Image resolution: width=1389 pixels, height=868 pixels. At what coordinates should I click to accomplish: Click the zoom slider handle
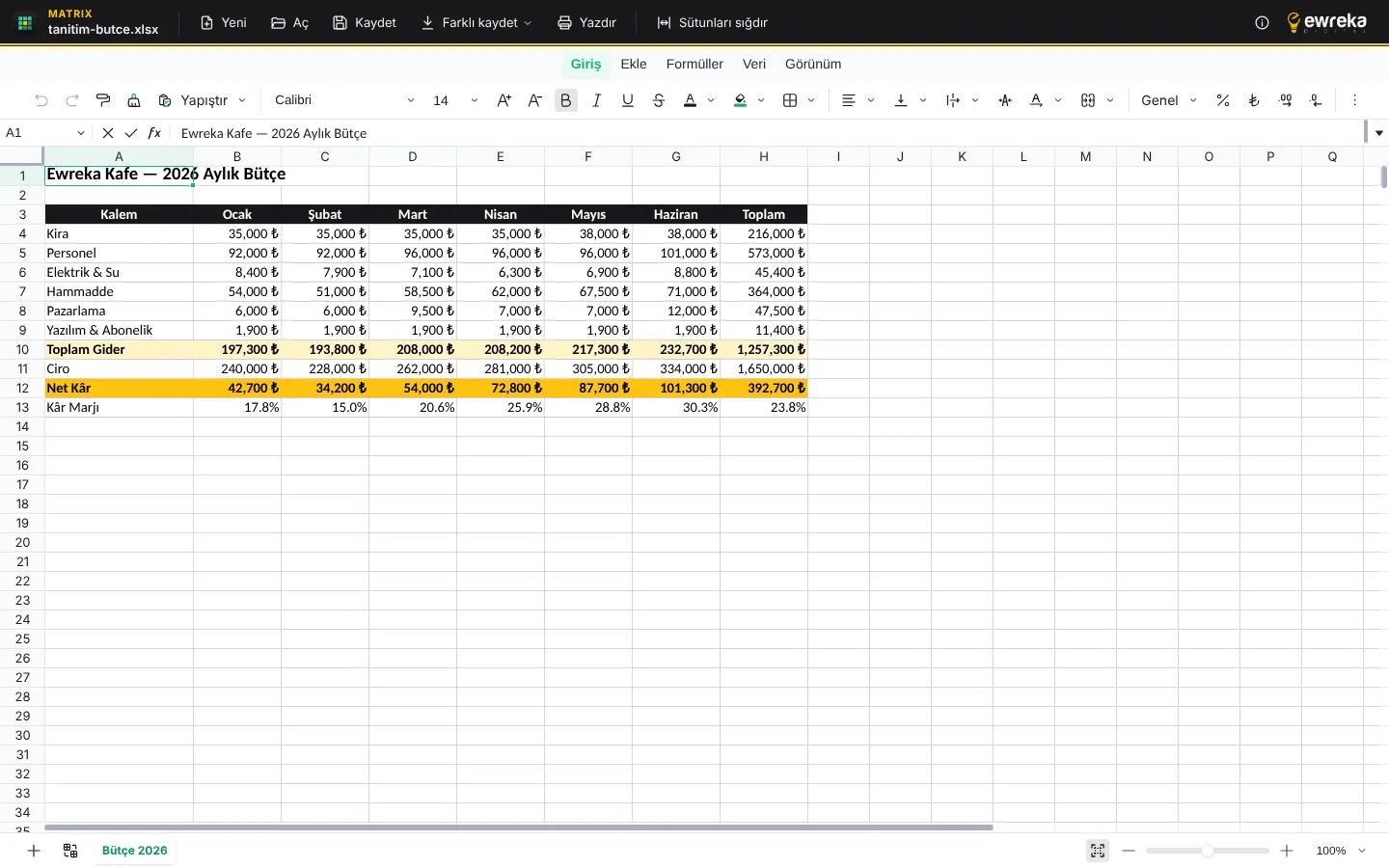pyautogui.click(x=1208, y=851)
